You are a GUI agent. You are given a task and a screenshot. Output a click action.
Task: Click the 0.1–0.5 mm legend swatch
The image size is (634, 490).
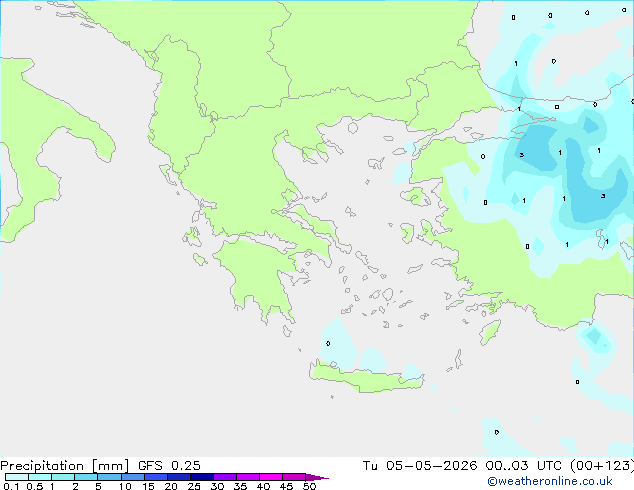tap(17, 477)
